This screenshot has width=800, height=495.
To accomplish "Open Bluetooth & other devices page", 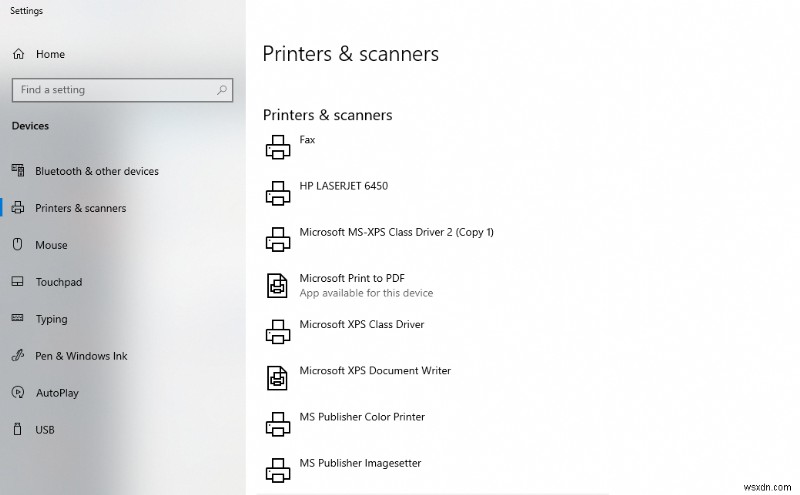I will coord(97,171).
